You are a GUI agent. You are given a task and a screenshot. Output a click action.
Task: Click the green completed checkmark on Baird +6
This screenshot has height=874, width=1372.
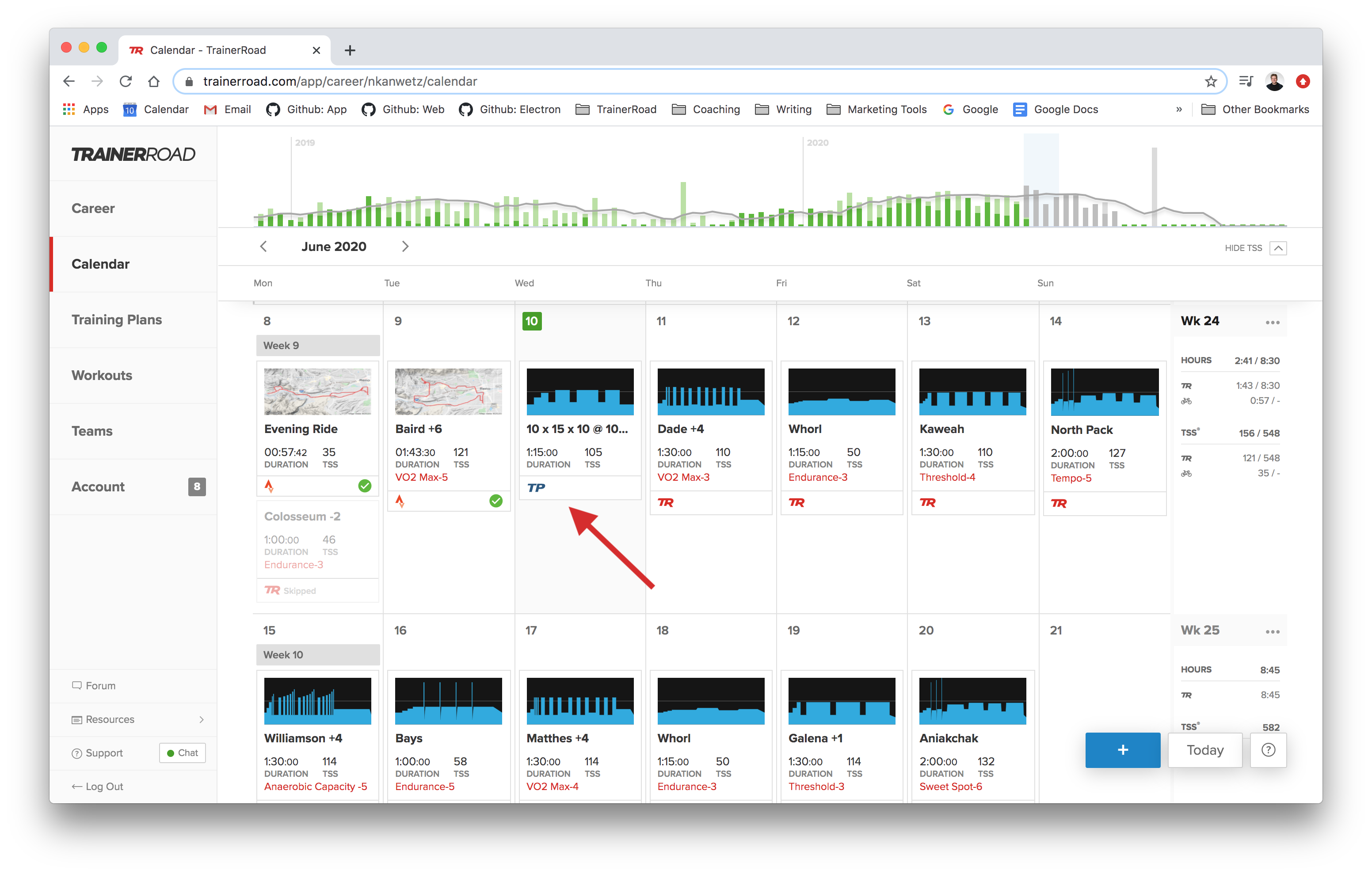(495, 502)
